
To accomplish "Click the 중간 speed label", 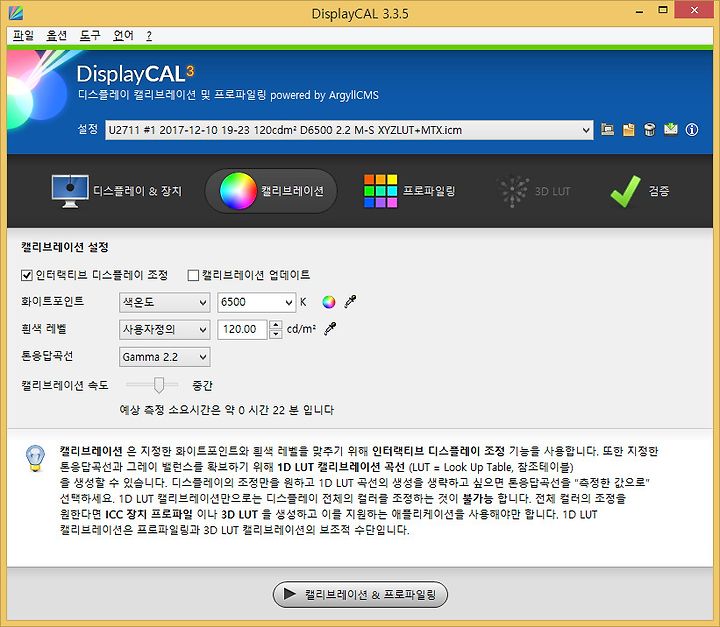I will 202,385.
